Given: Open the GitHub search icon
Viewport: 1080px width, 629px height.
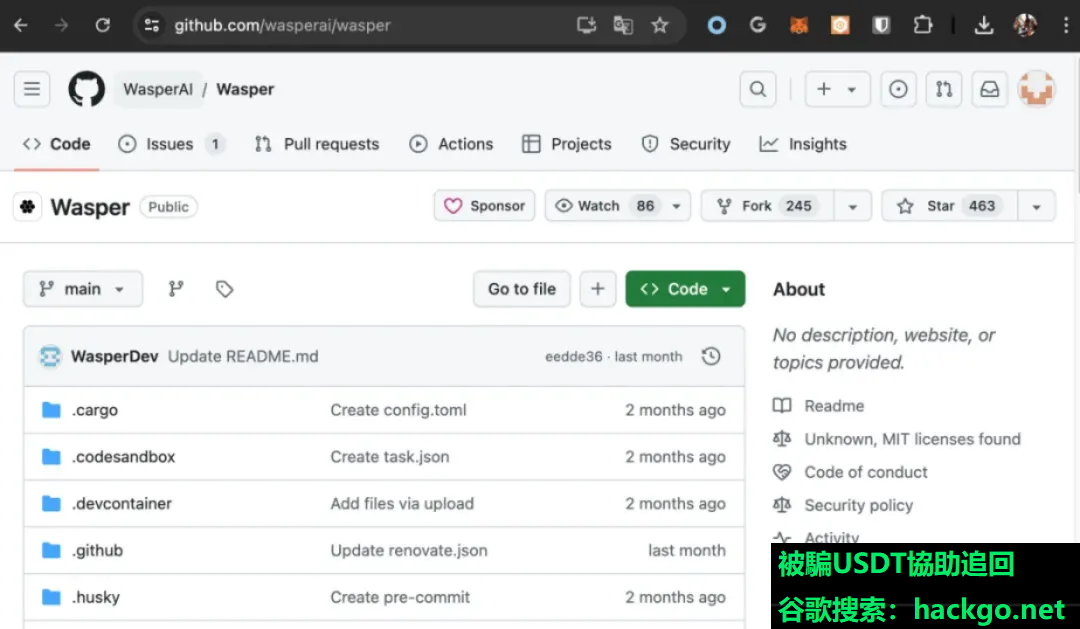Looking at the screenshot, I should point(758,89).
